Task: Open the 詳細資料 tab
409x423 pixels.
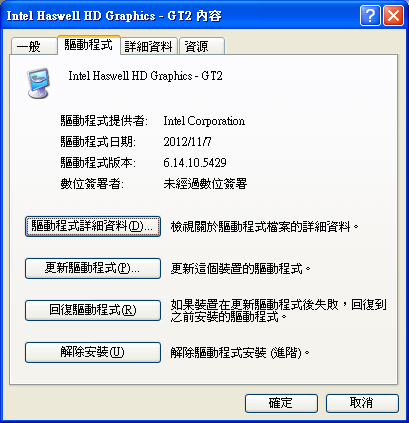Action: (x=149, y=46)
